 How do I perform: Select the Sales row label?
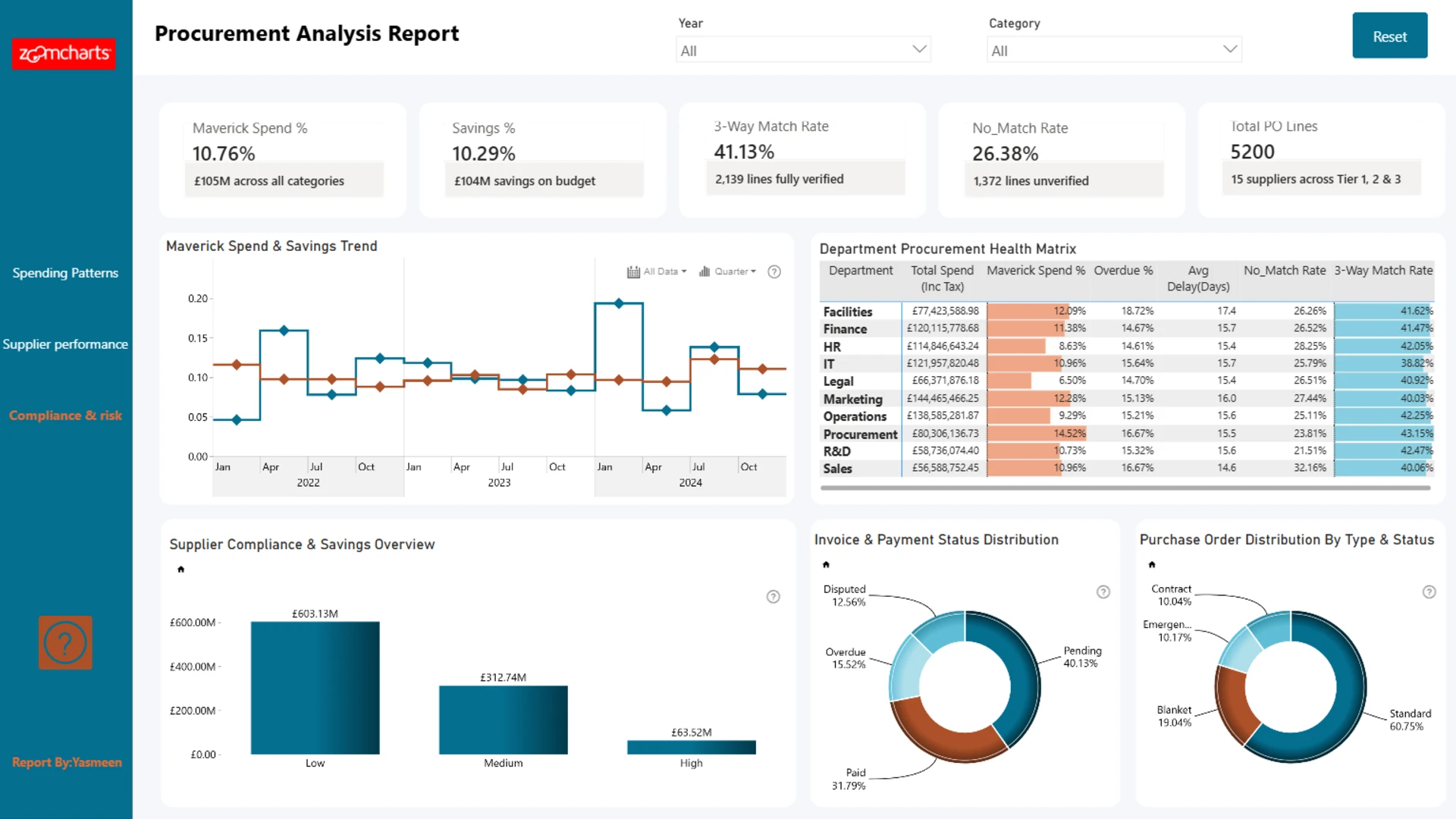coord(837,469)
